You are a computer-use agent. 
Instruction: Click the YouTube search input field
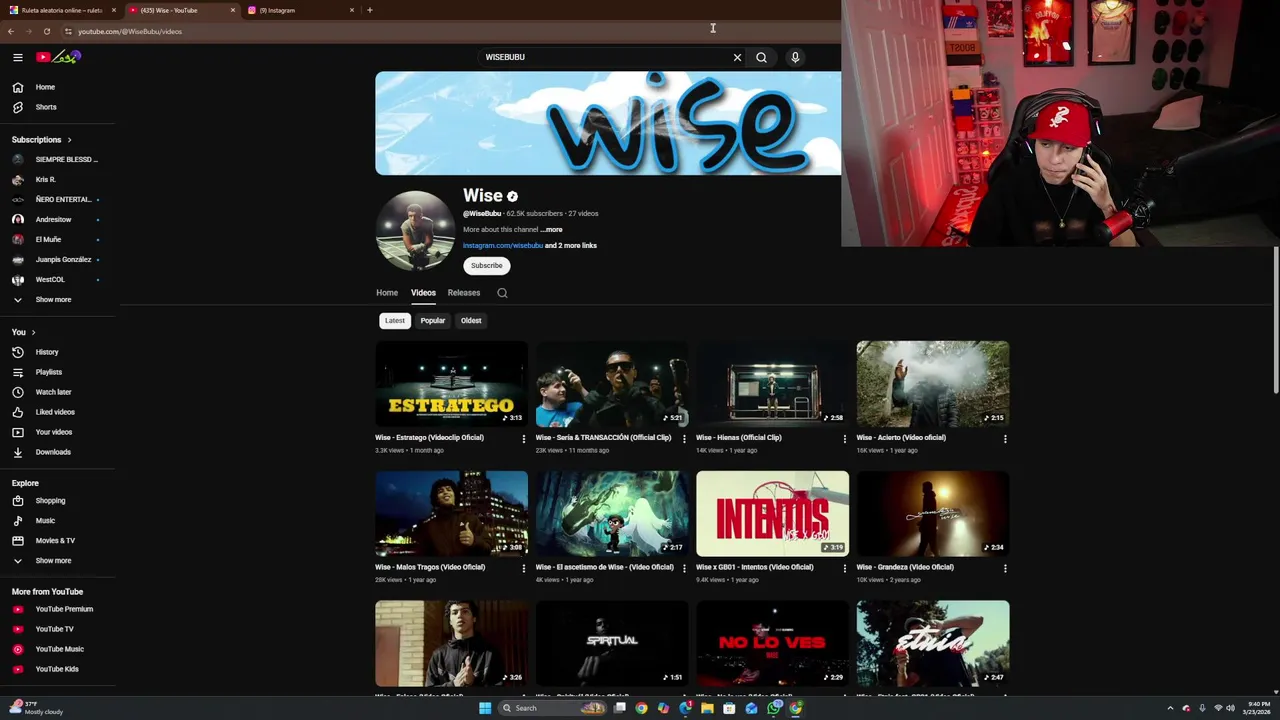605,57
